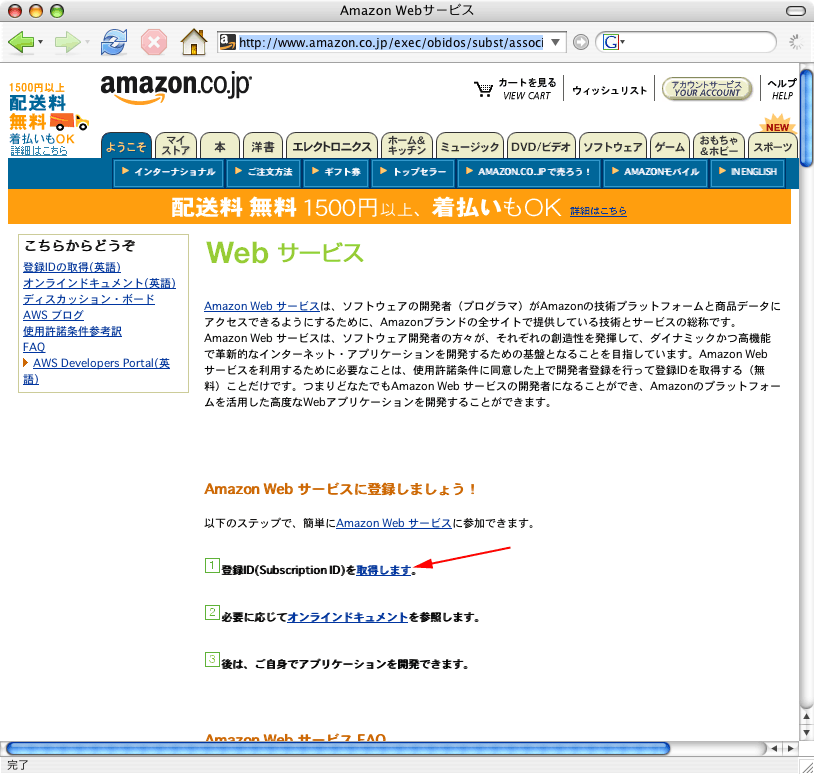The height and width of the screenshot is (774, 814).
Task: Click the vertical scrollbar thumb
Action: coord(806,118)
